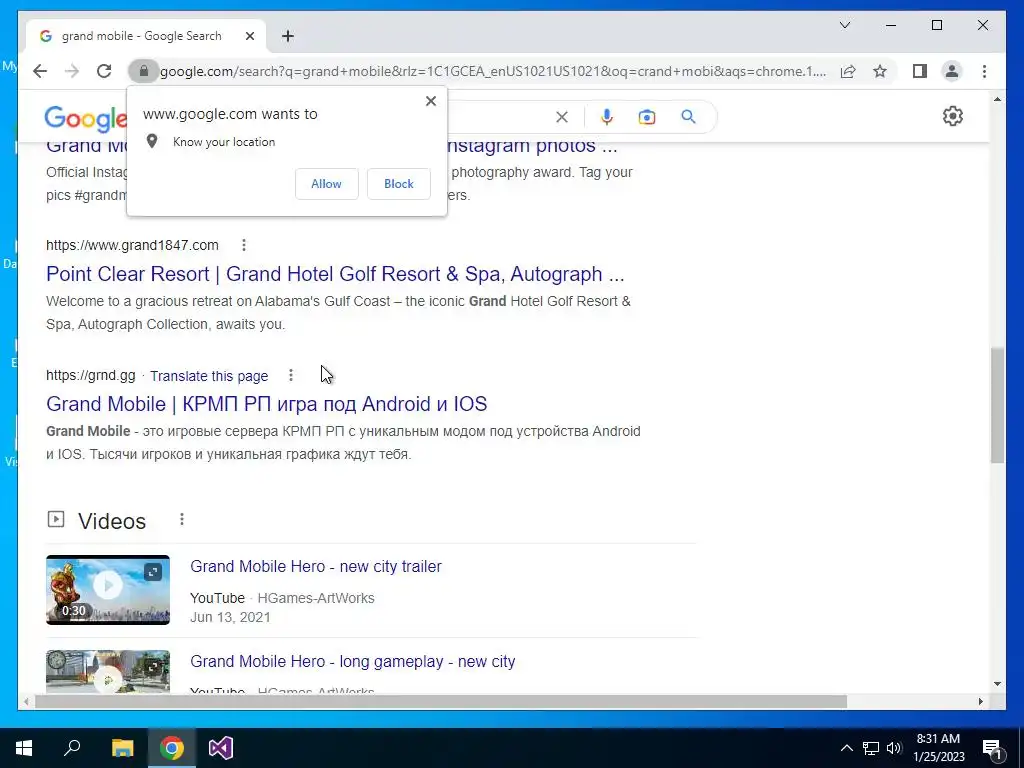Start voice search with microphone icon
The height and width of the screenshot is (768, 1024).
[x=607, y=117]
